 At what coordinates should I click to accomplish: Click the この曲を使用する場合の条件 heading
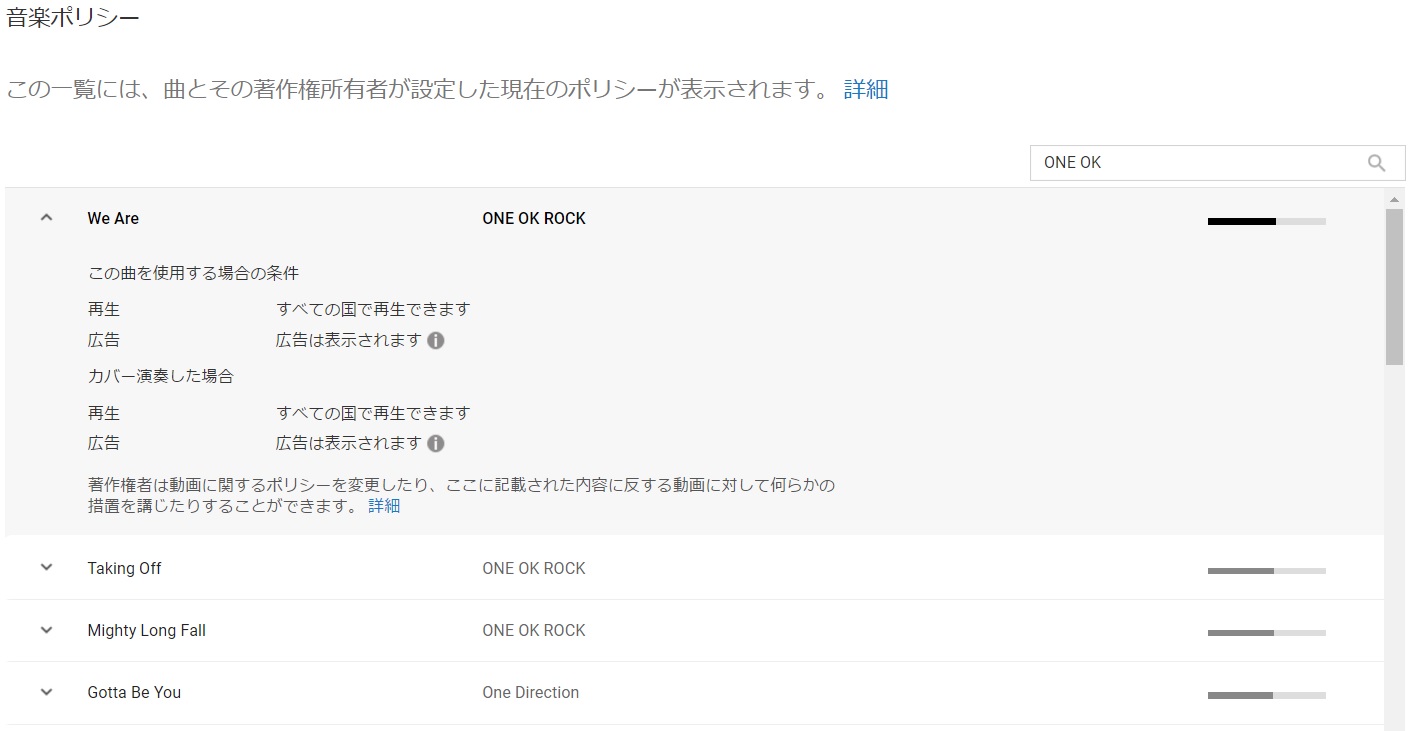pyautogui.click(x=194, y=273)
